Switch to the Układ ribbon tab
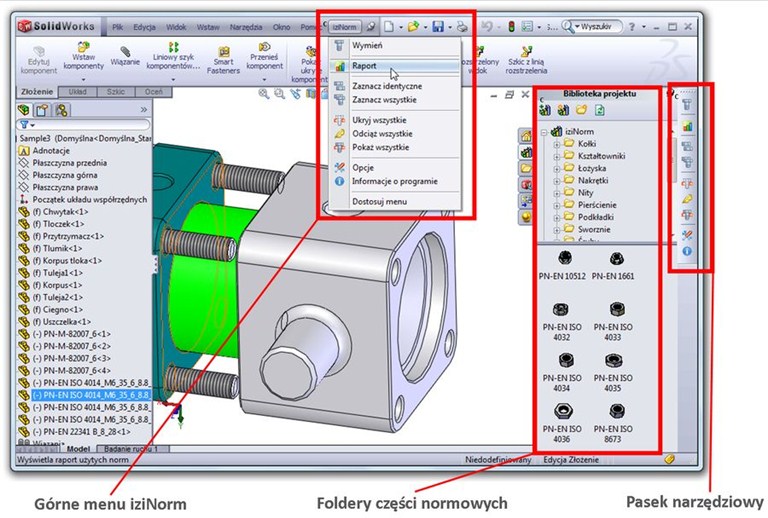Viewport: 768px width, 518px height. (x=77, y=92)
